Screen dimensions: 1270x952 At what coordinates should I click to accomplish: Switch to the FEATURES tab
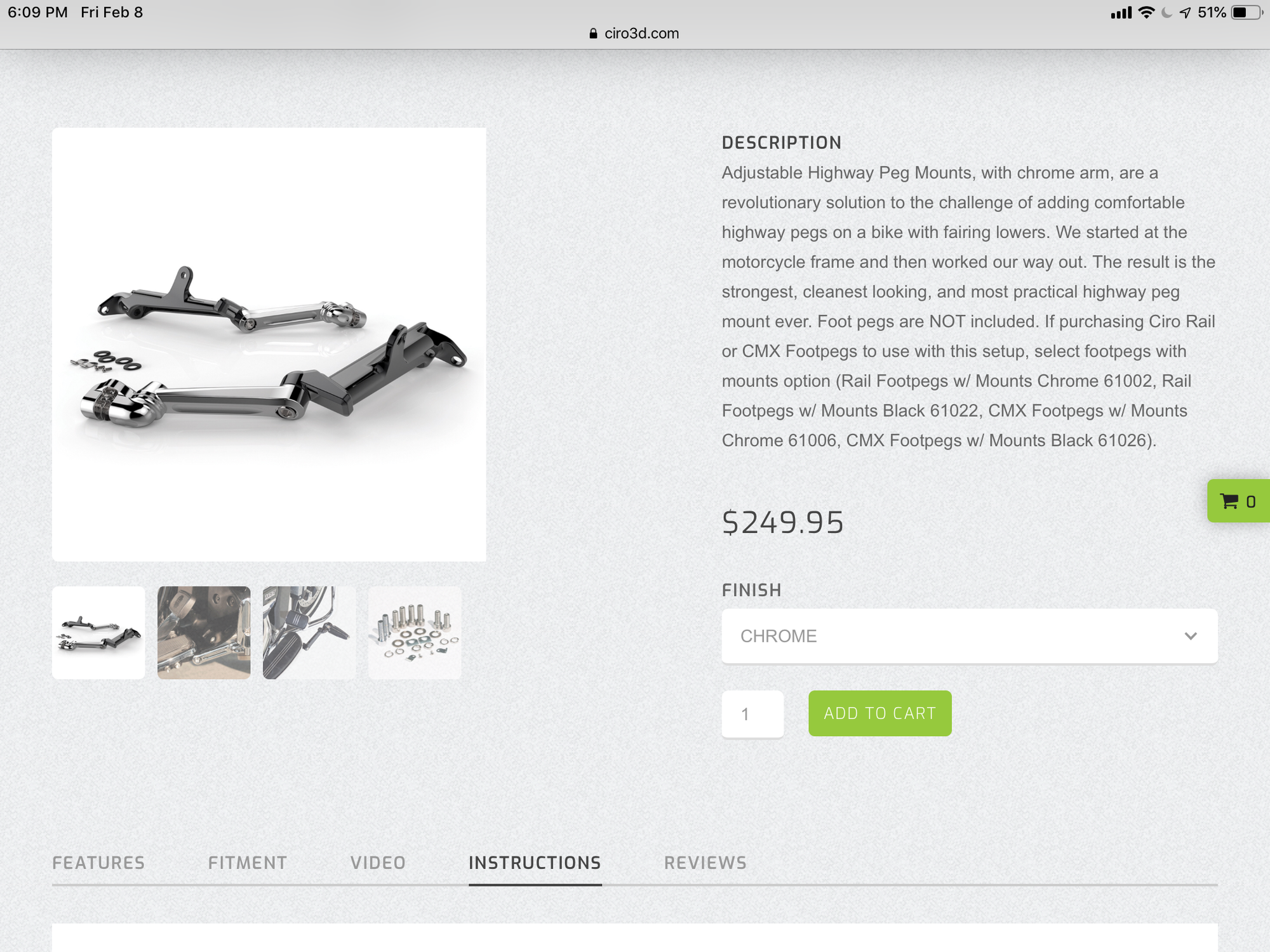point(98,863)
